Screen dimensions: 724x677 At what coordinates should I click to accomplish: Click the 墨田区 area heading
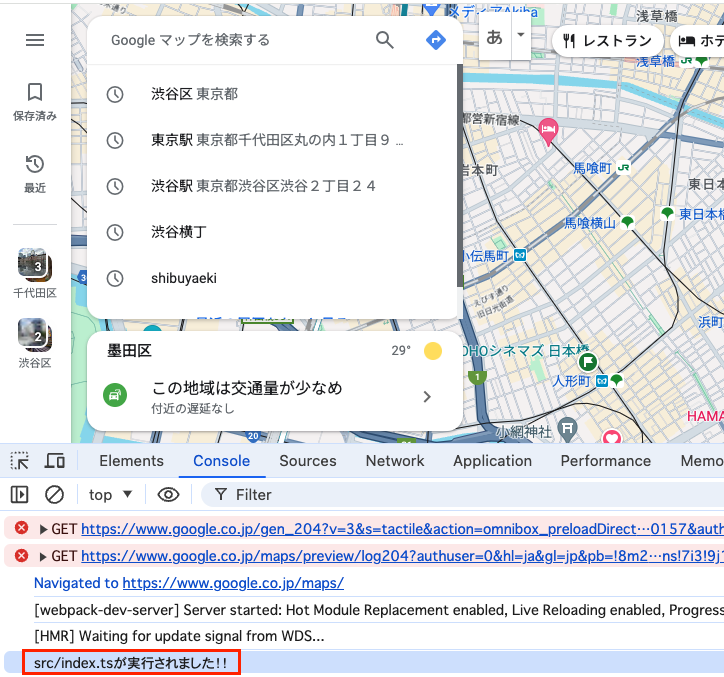pyautogui.click(x=129, y=351)
